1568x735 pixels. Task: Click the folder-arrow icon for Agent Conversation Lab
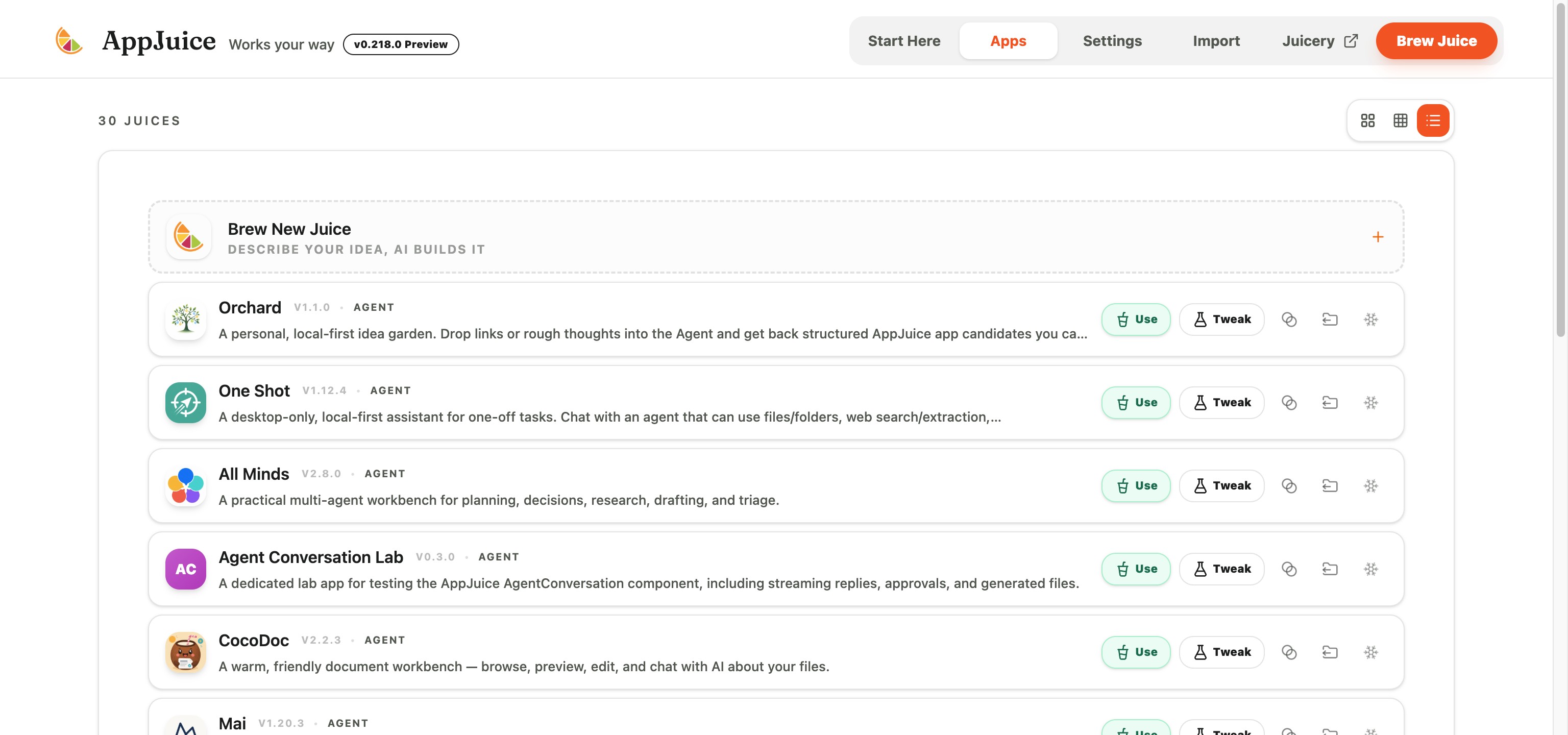[x=1330, y=569]
